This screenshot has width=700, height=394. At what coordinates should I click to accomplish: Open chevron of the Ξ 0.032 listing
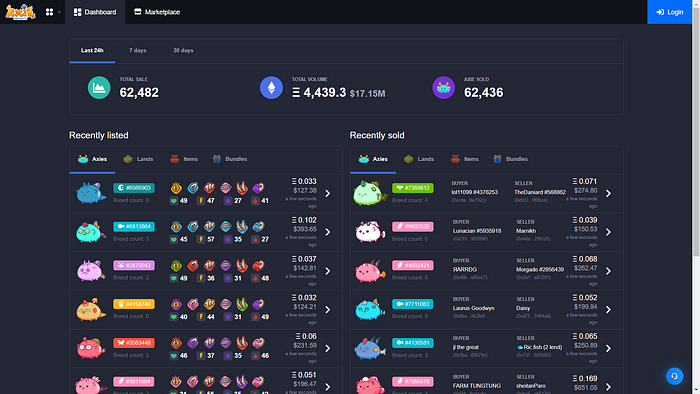(x=328, y=310)
